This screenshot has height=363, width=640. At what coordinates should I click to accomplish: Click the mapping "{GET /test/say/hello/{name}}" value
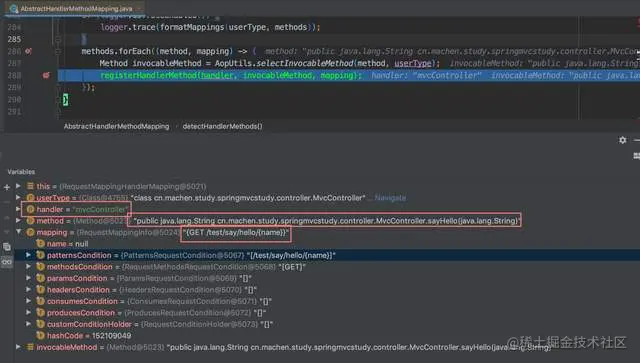(x=236, y=232)
